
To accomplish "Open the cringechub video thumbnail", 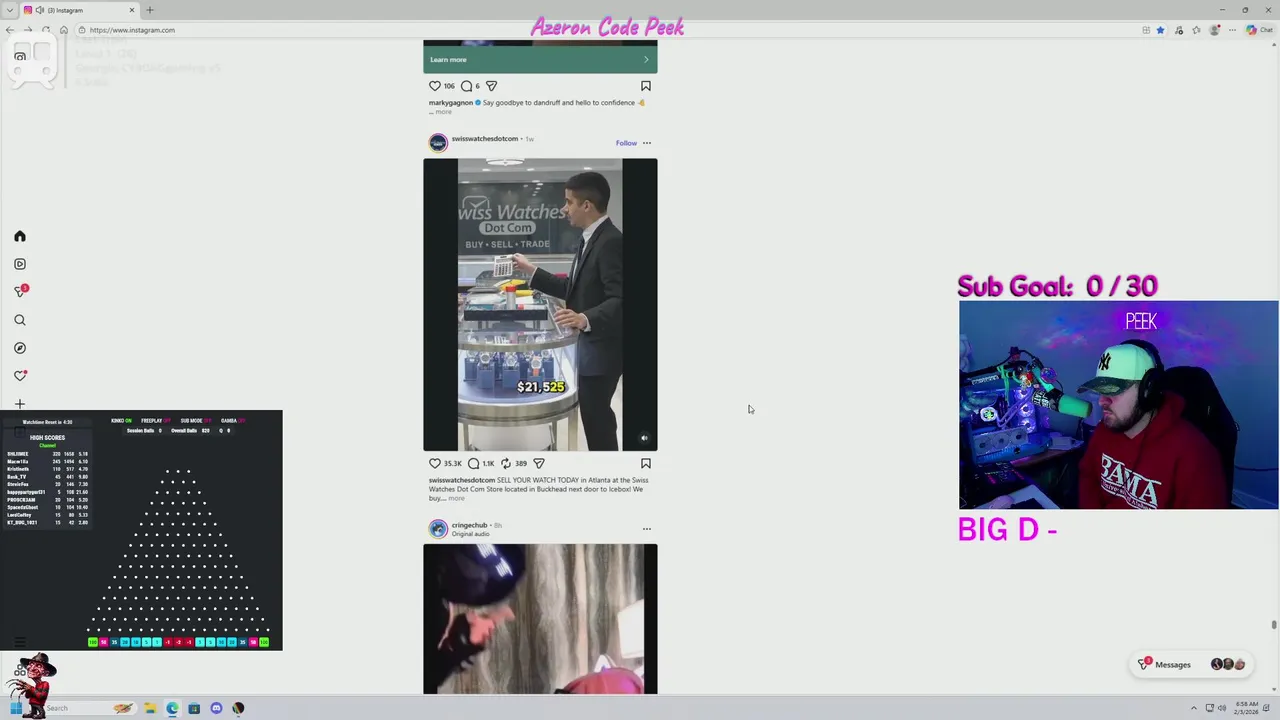I will (x=540, y=619).
